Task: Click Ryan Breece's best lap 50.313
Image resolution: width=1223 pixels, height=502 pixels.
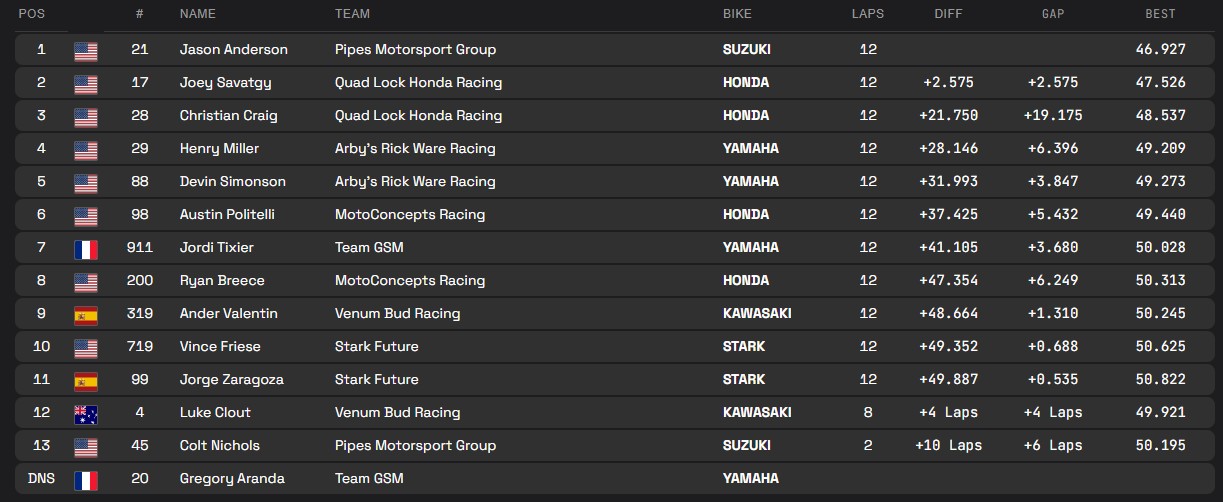Action: (1161, 281)
